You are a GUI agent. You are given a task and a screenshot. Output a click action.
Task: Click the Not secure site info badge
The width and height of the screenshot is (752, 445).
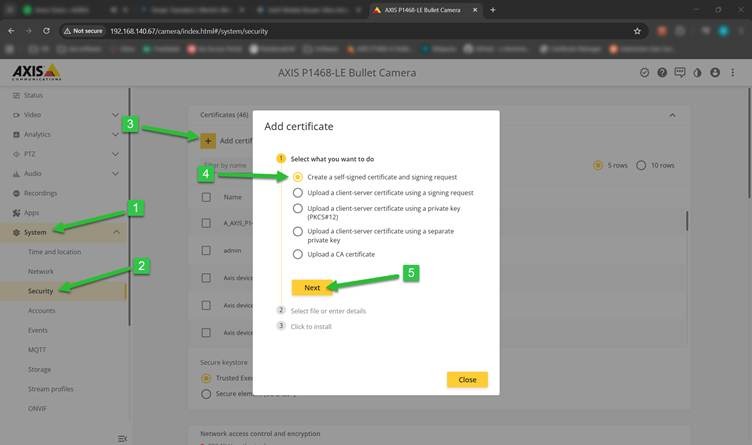[x=83, y=31]
